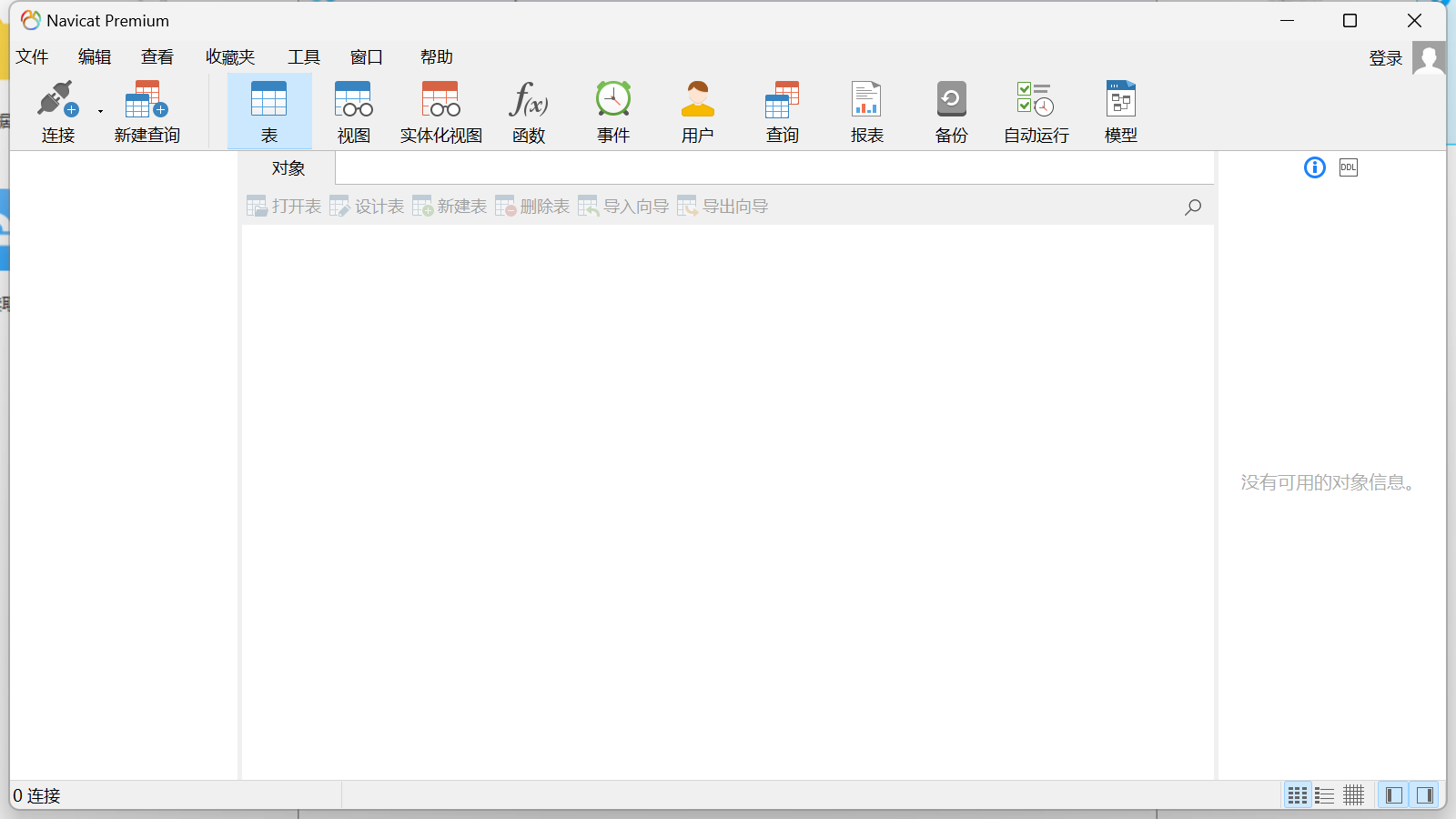
Task: Open the 编辑 menu
Action: pos(95,57)
